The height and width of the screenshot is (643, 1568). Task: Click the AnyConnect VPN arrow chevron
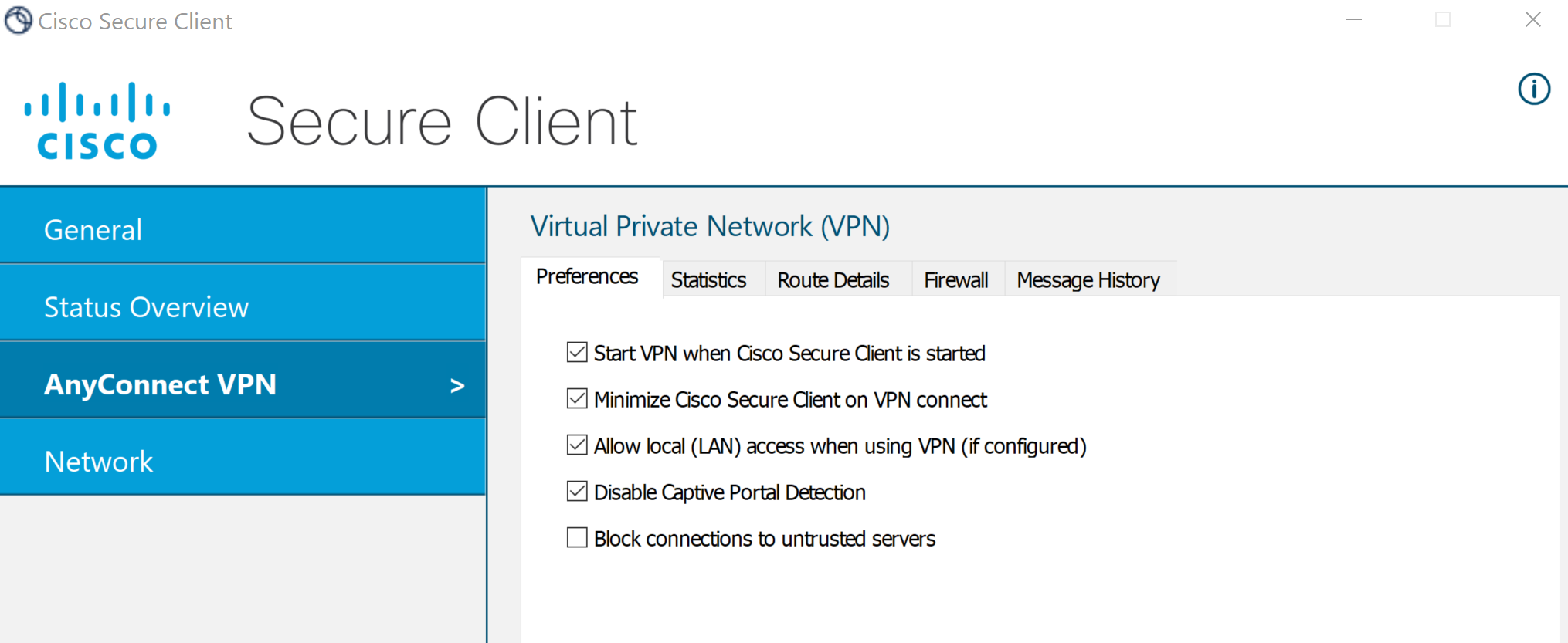[x=457, y=385]
